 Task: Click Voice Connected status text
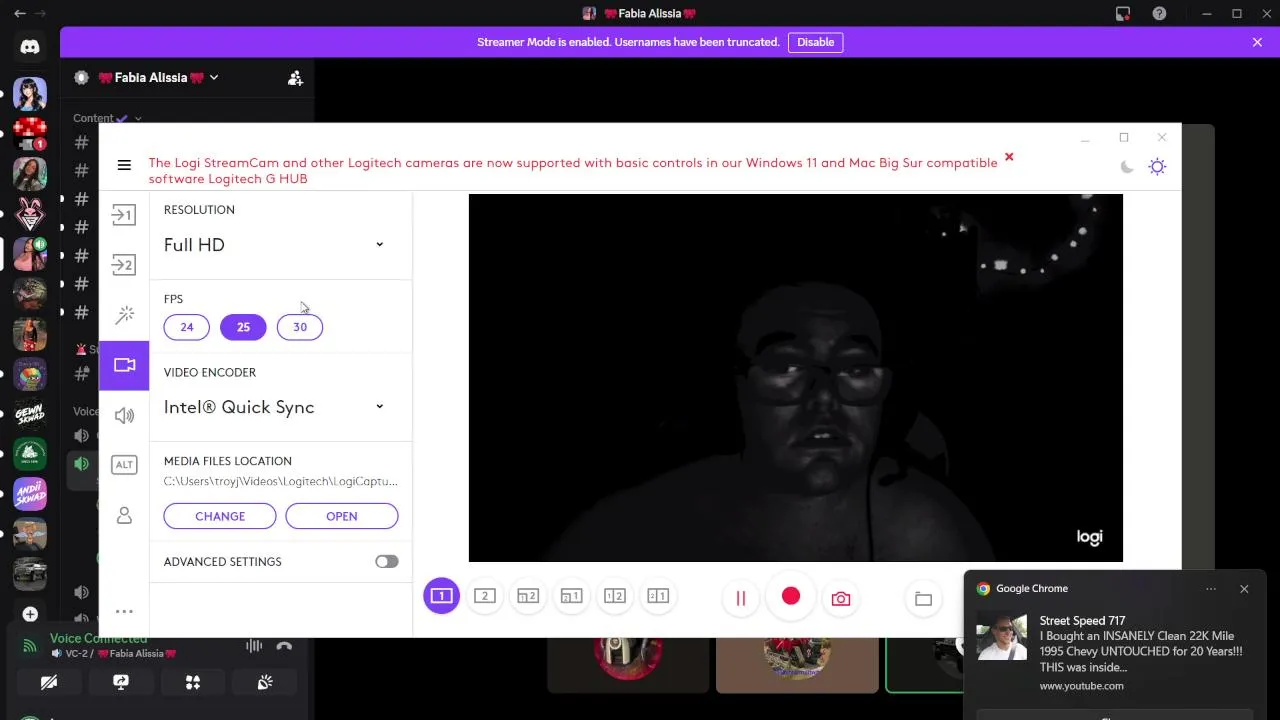[x=99, y=638]
